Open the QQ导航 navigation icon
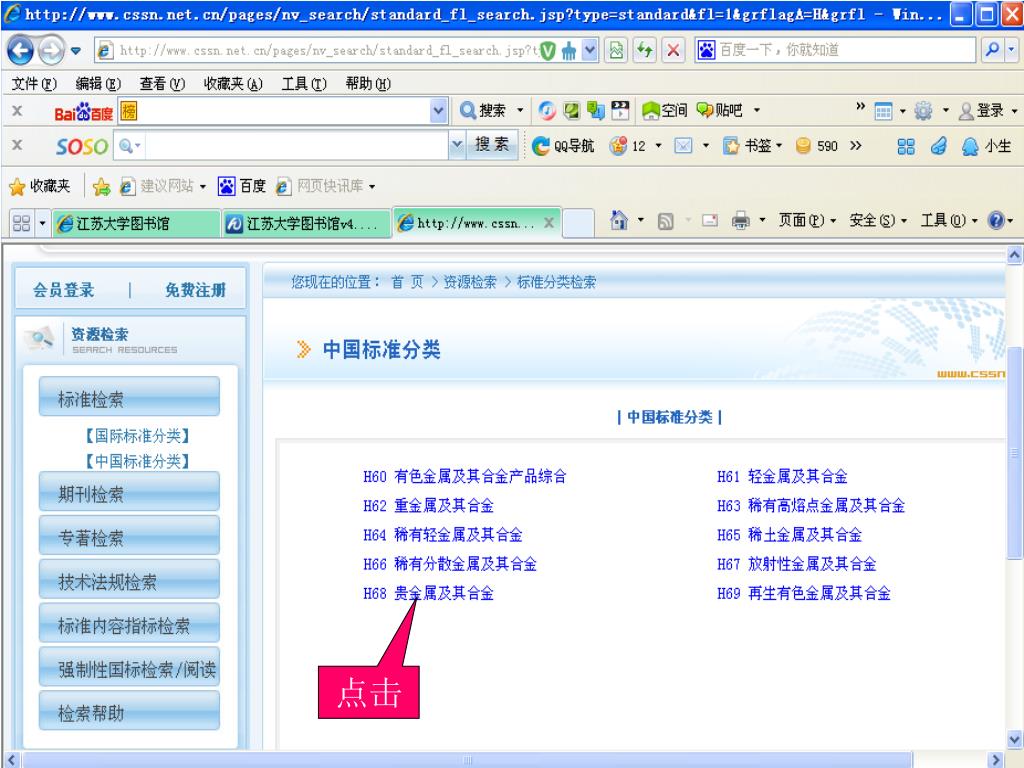The width and height of the screenshot is (1024, 768). coord(562,146)
